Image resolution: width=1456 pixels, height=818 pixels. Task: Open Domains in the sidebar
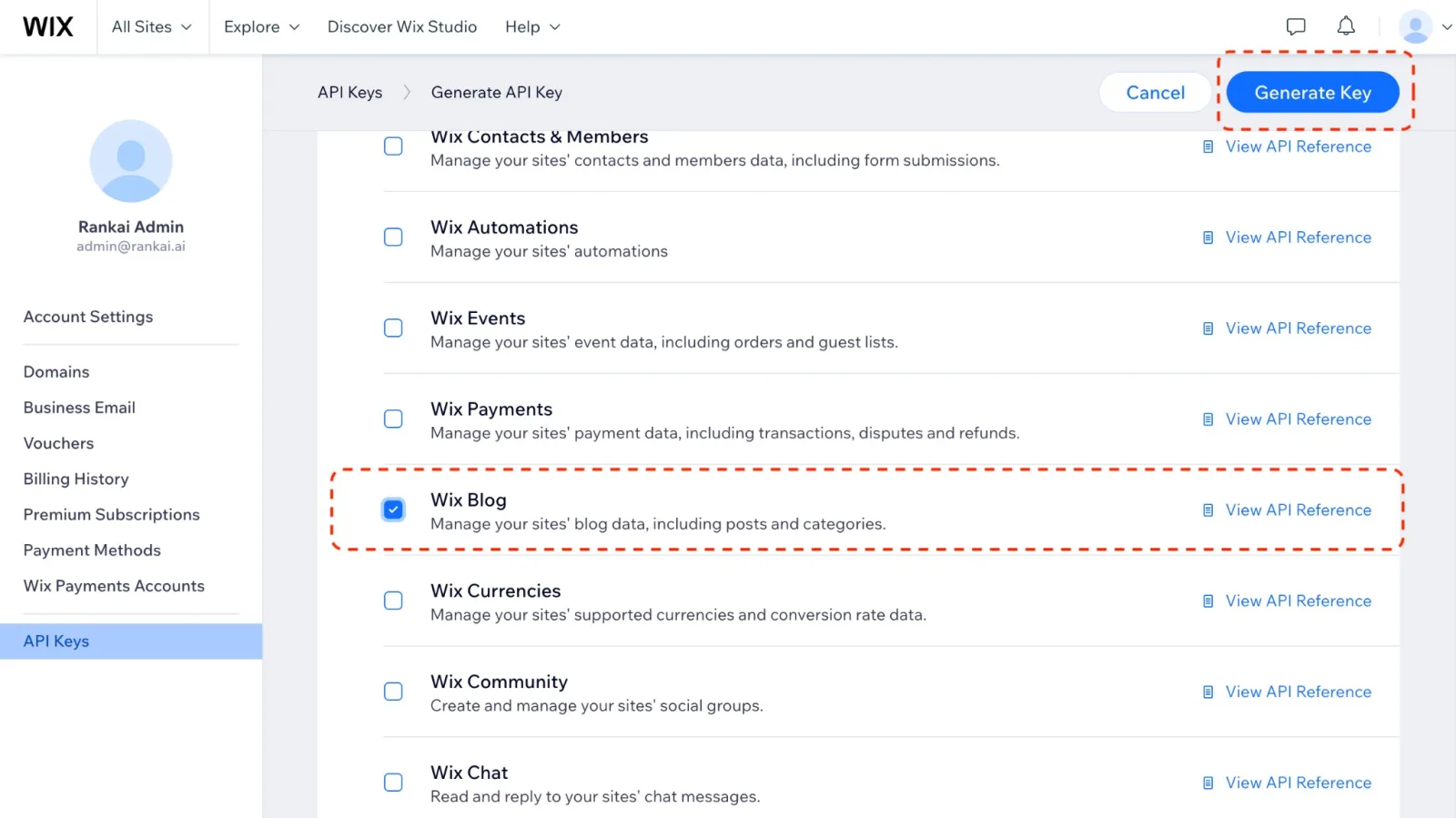point(56,372)
